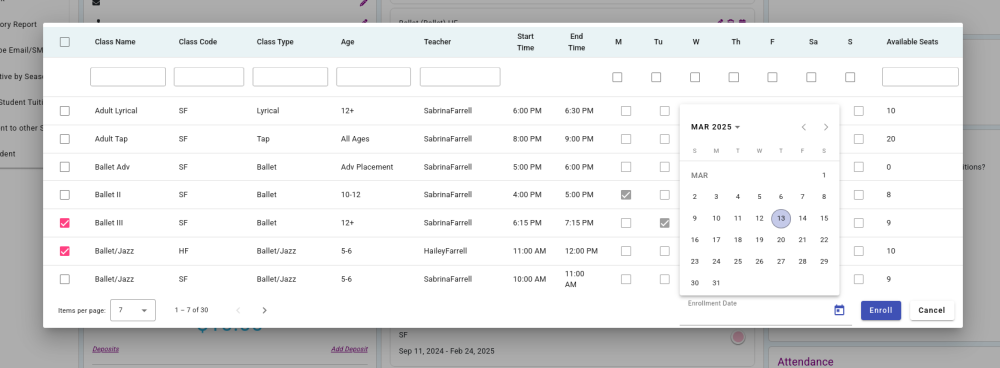
Task: Select March 28 in the calendar
Action: [x=802, y=261]
